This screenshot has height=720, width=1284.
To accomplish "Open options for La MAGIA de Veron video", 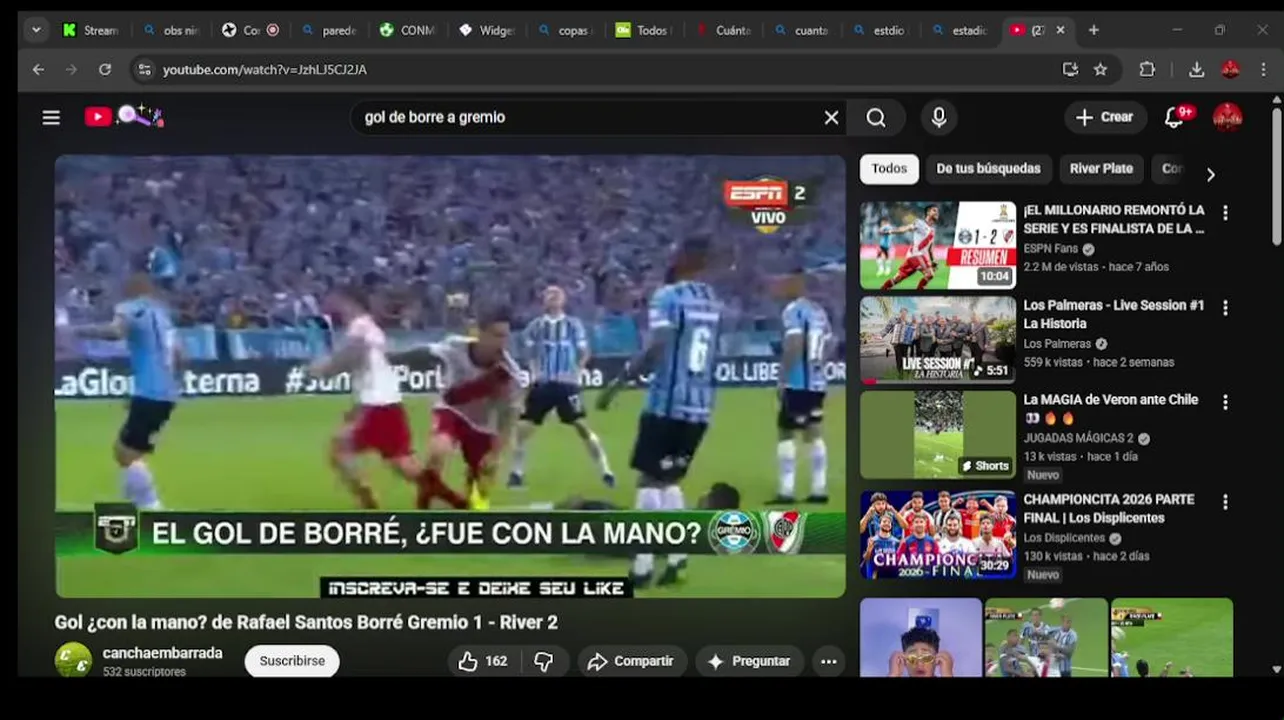I will pyautogui.click(x=1225, y=402).
